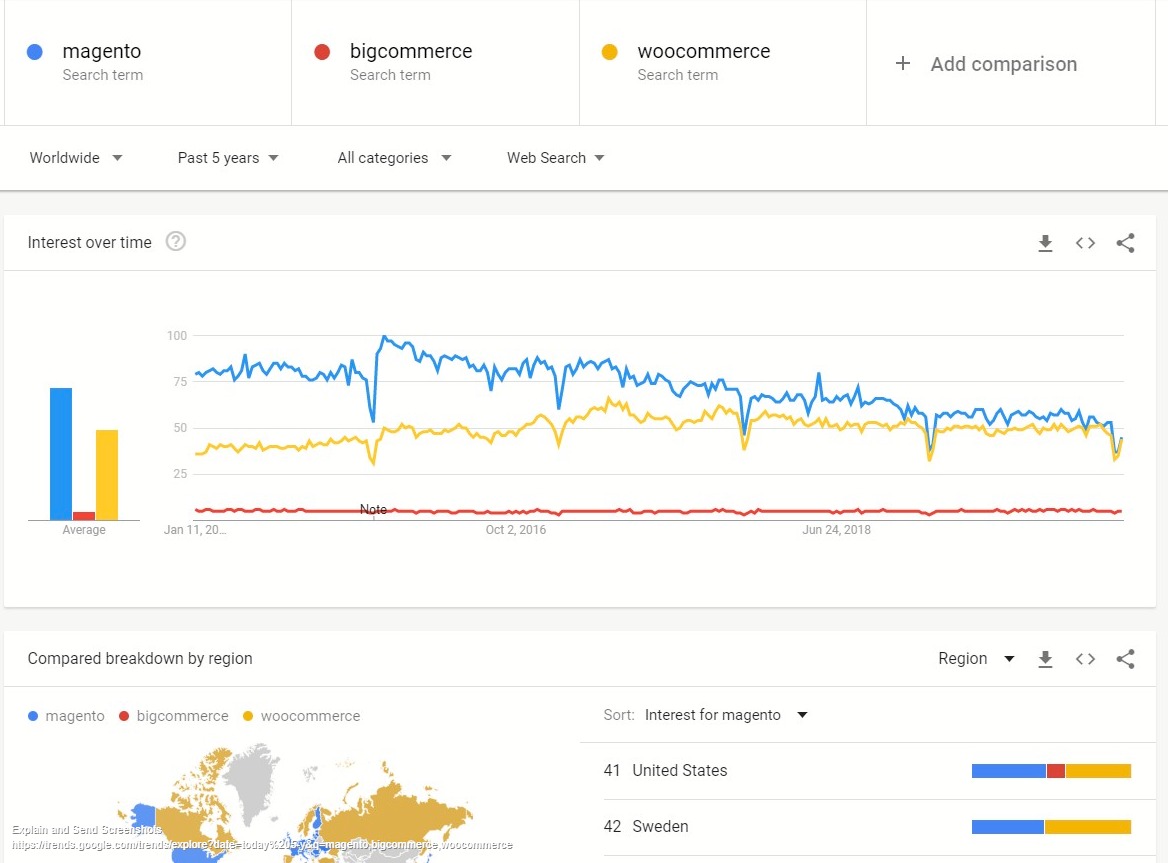1168x863 pixels.
Task: Click the Compared breakdown by region heading
Action: click(140, 658)
